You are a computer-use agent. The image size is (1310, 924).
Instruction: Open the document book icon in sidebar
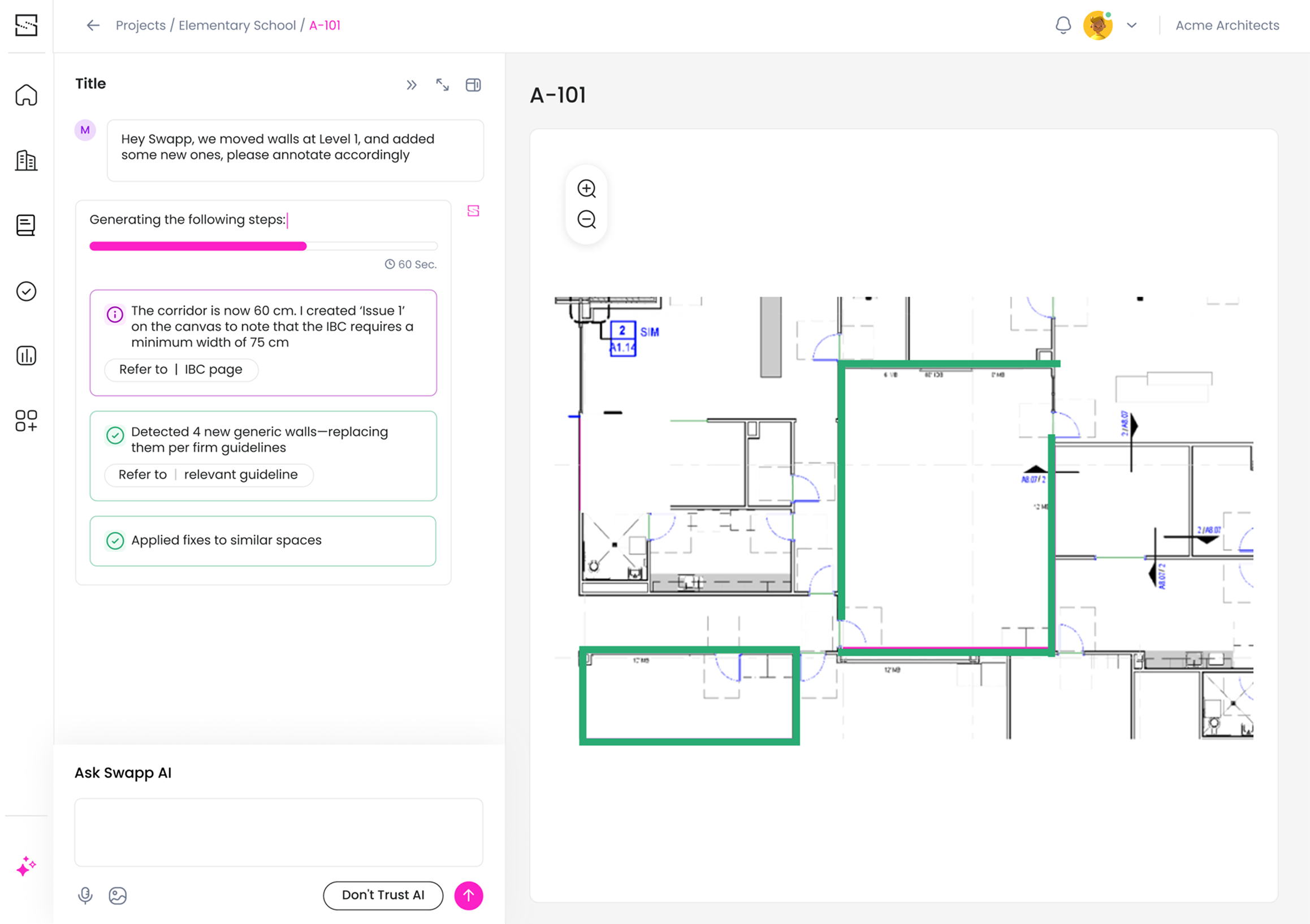pos(26,226)
